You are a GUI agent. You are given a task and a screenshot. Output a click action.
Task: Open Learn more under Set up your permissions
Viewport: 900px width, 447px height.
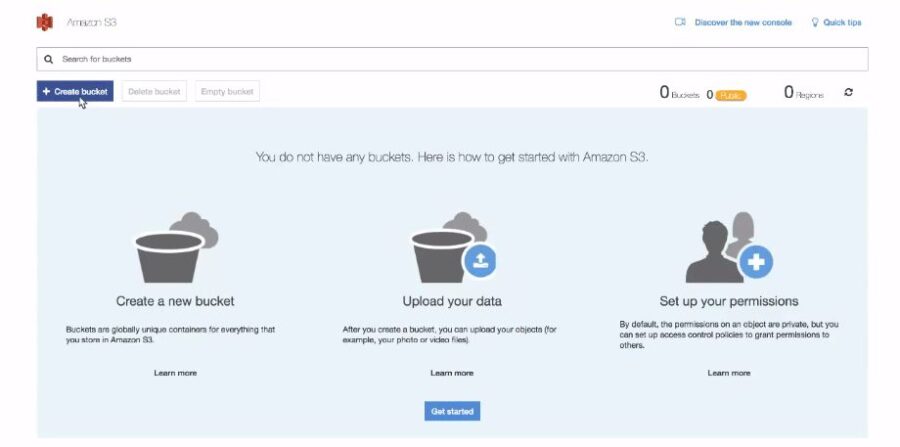tap(729, 373)
